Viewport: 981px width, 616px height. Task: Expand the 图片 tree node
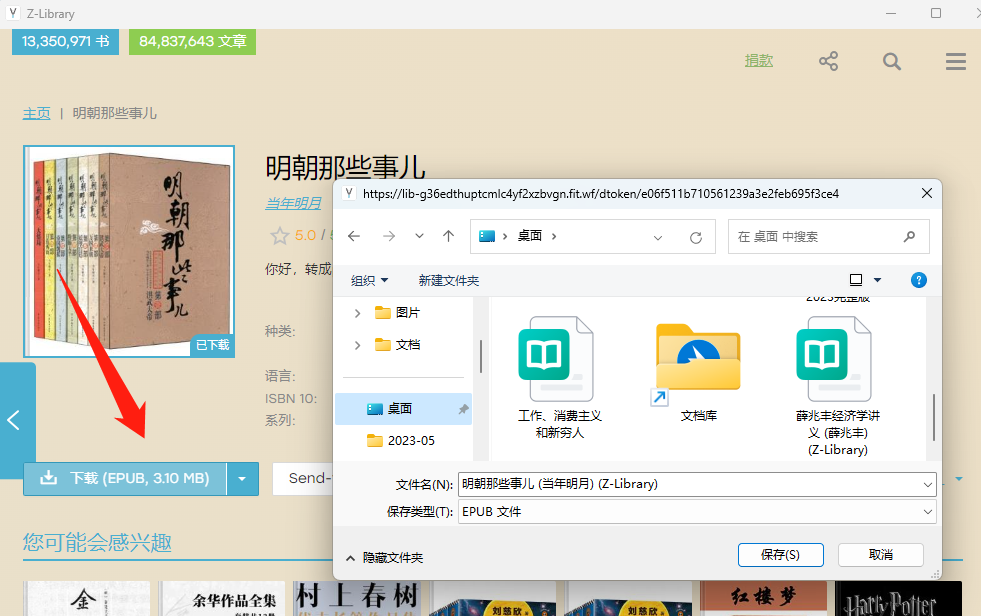(x=357, y=313)
